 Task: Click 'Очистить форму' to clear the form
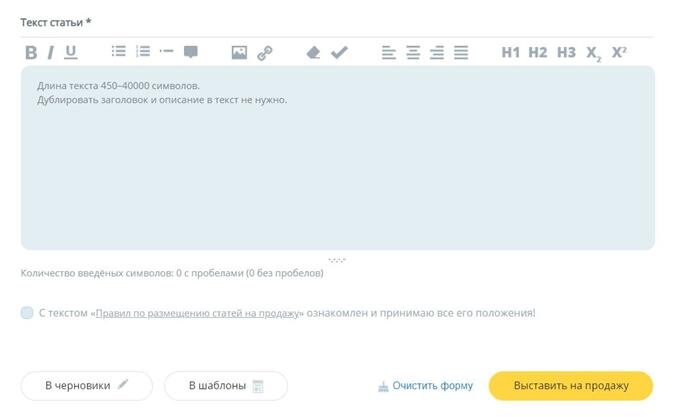(425, 385)
